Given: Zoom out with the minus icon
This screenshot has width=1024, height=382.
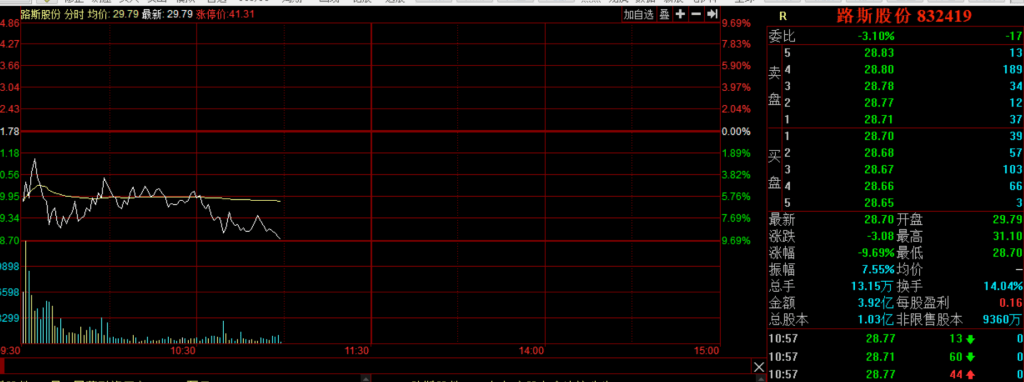Looking at the screenshot, I should [696, 14].
